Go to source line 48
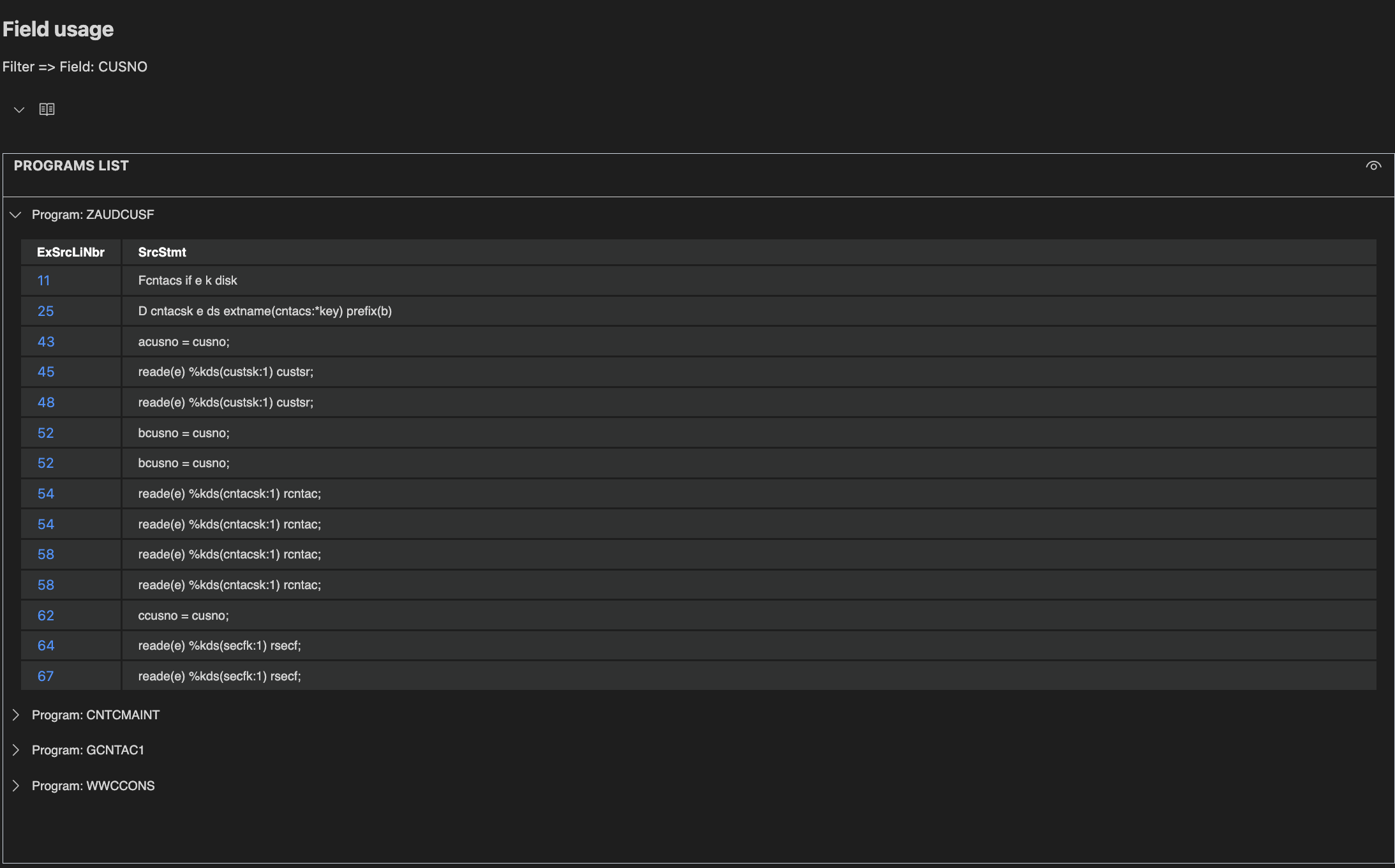 (x=45, y=403)
